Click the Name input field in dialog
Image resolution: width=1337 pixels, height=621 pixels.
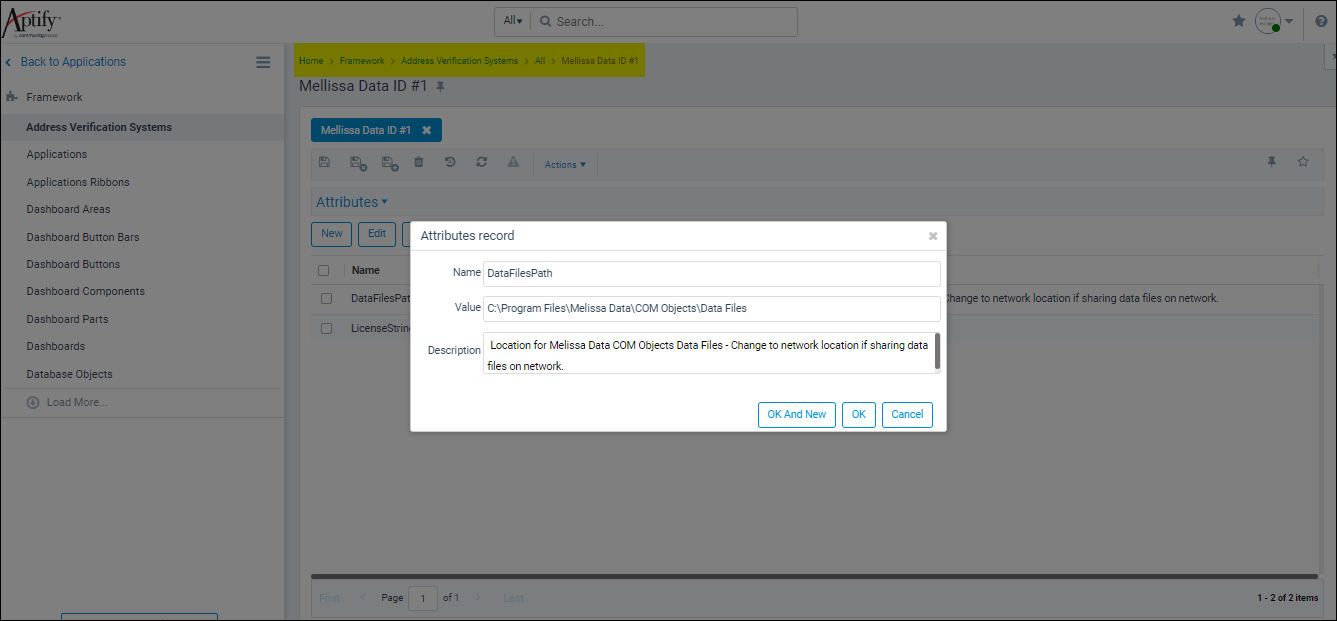(712, 273)
